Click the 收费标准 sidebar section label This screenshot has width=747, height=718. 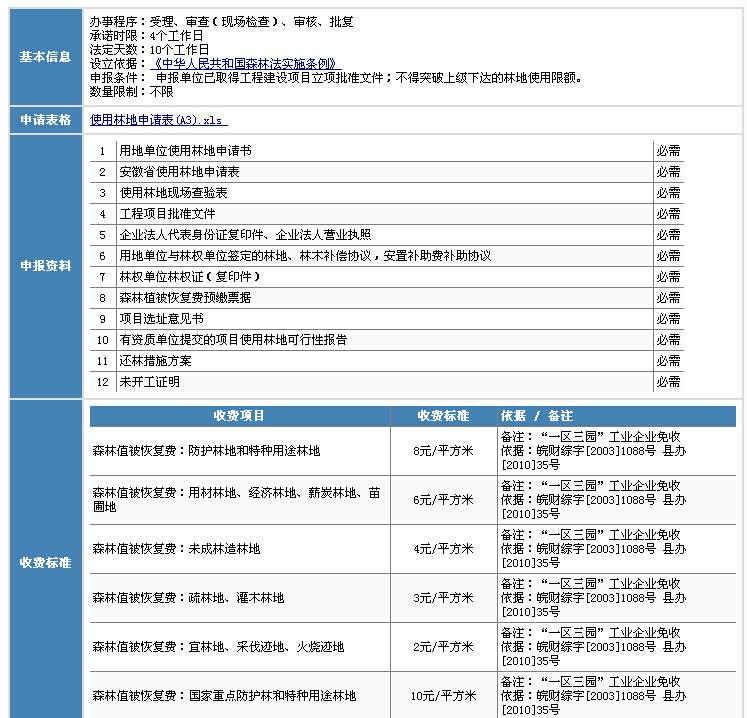(x=45, y=562)
